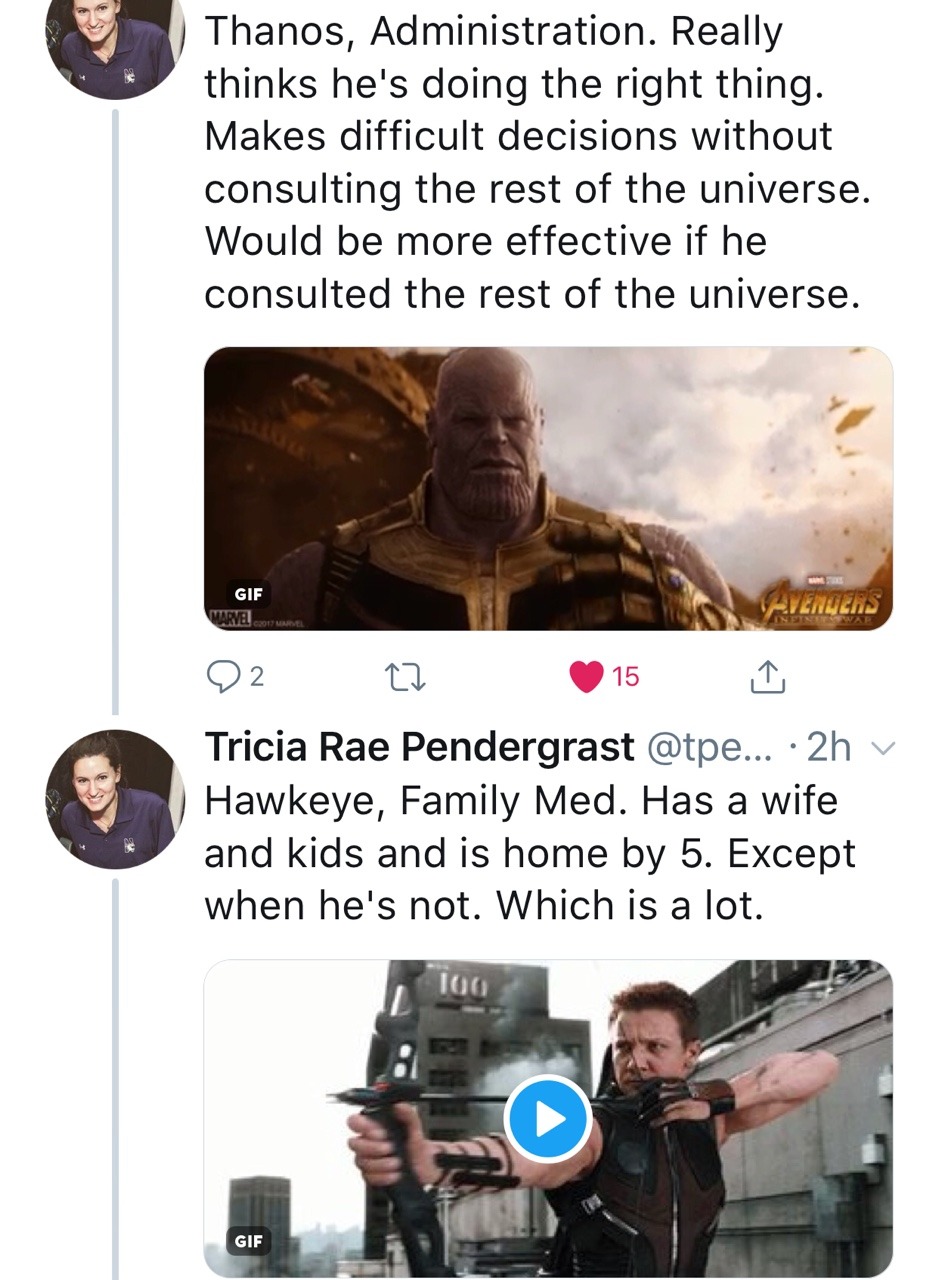Open Tricia Rae Pendergrast's profile name
Image resolution: width=939 pixels, height=1280 pixels.
[419, 747]
